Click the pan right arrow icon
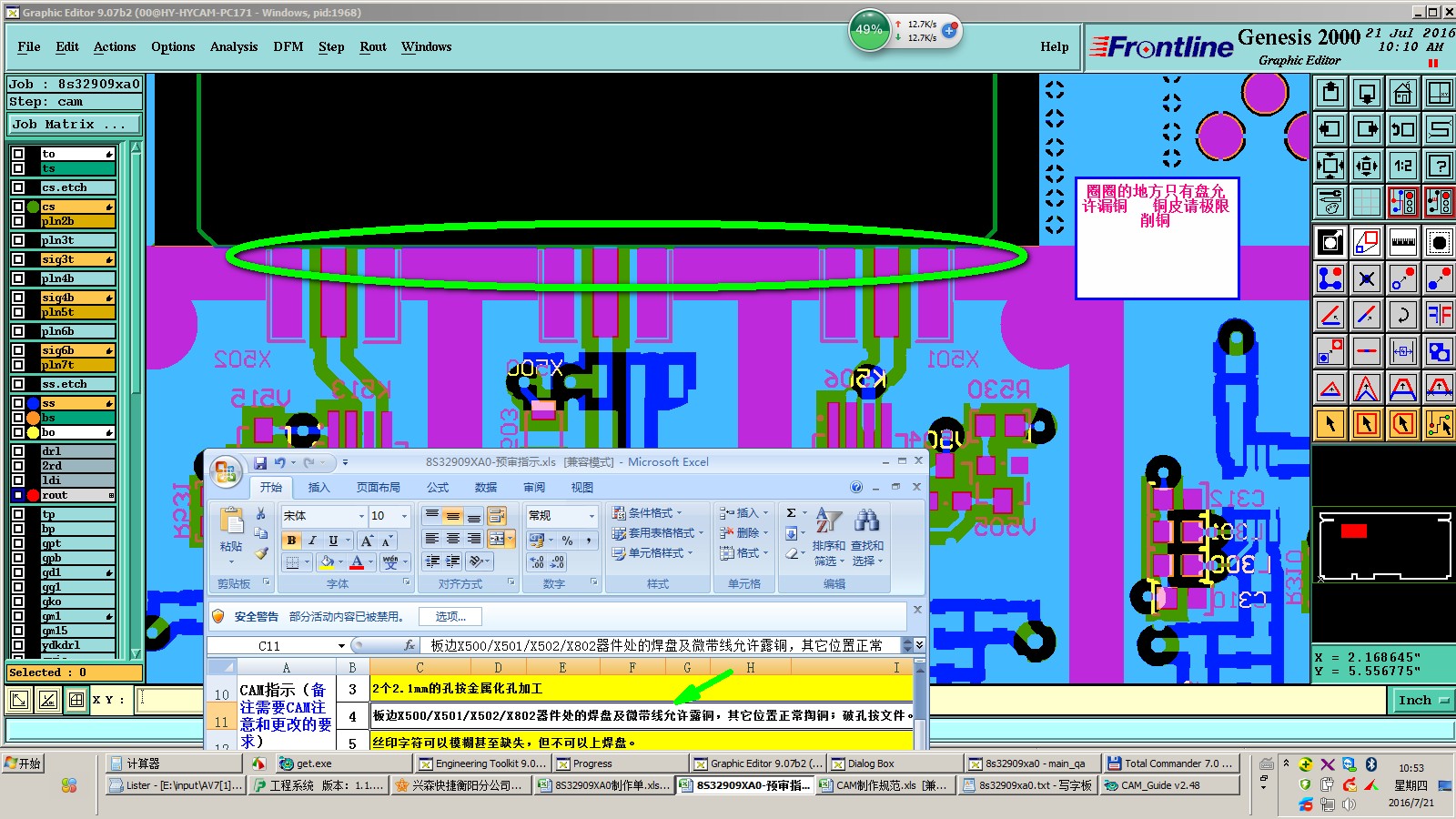Image resolution: width=1456 pixels, height=819 pixels. point(1367,129)
